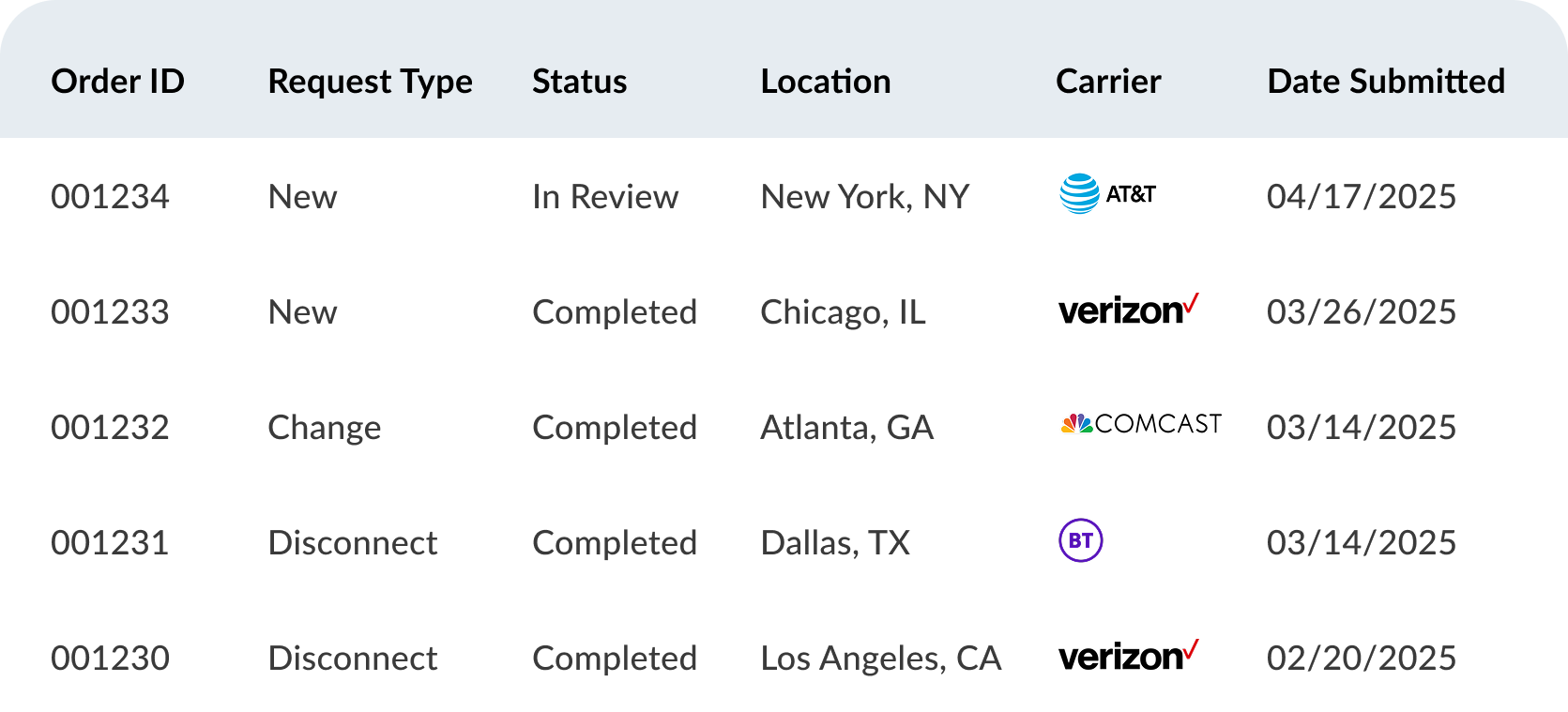Click the Status column header
Viewport: 1568px width, 712px height.
[x=579, y=82]
